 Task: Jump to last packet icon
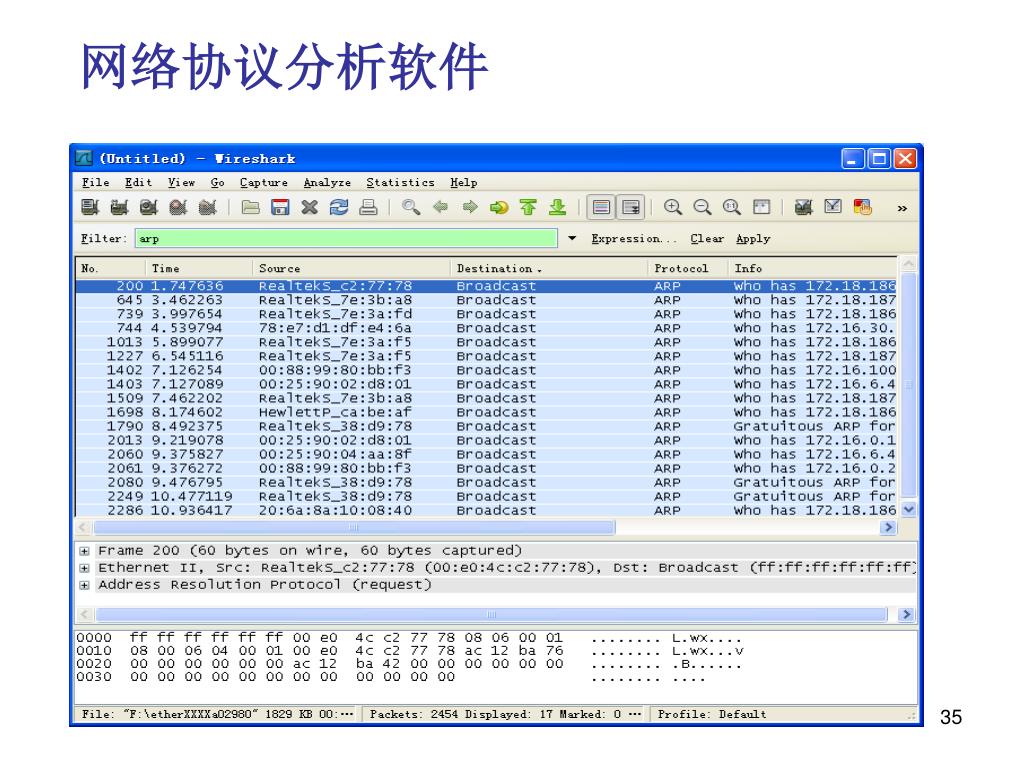tap(558, 208)
